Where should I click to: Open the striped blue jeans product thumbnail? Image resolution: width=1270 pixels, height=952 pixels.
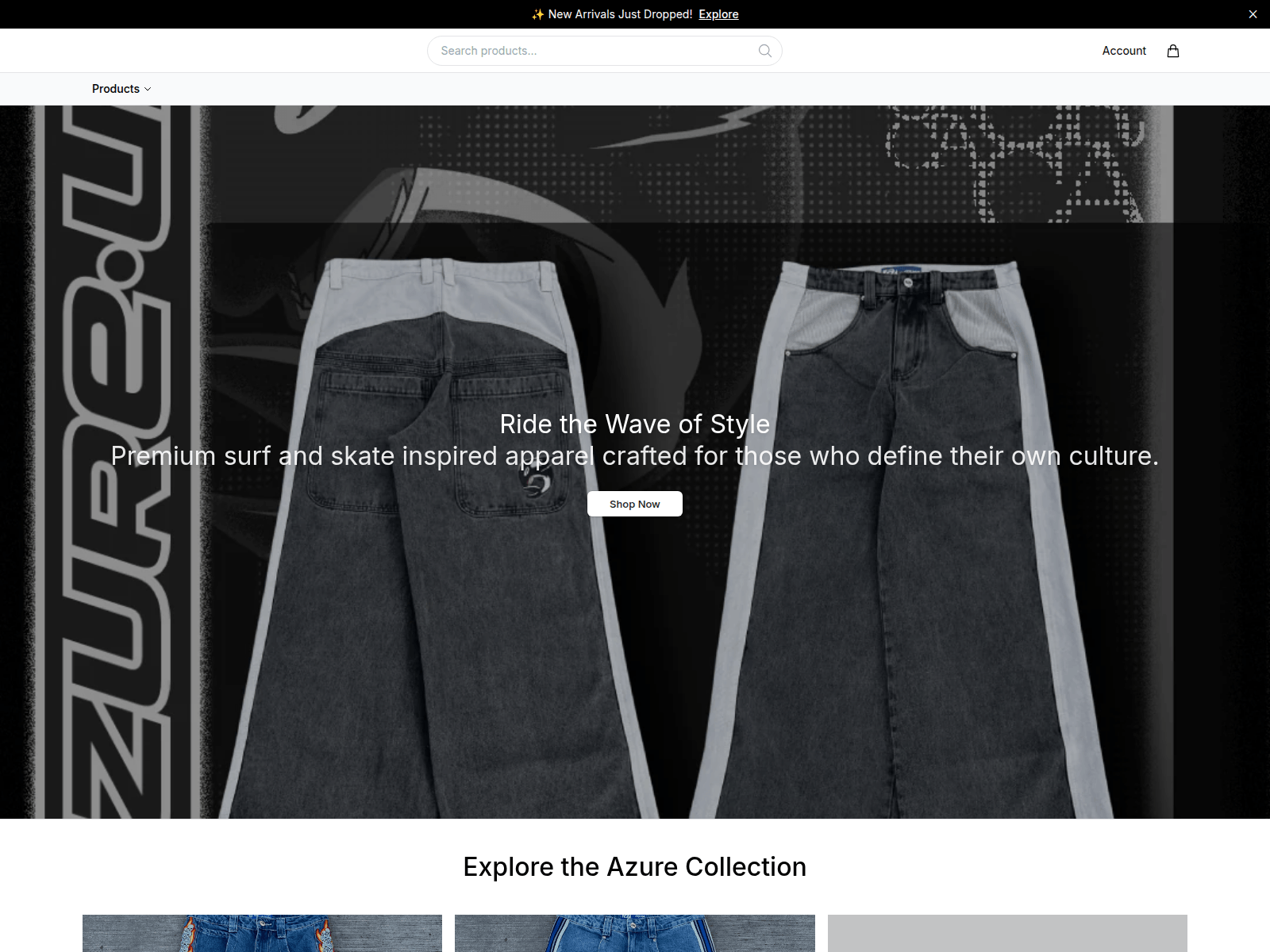(635, 933)
